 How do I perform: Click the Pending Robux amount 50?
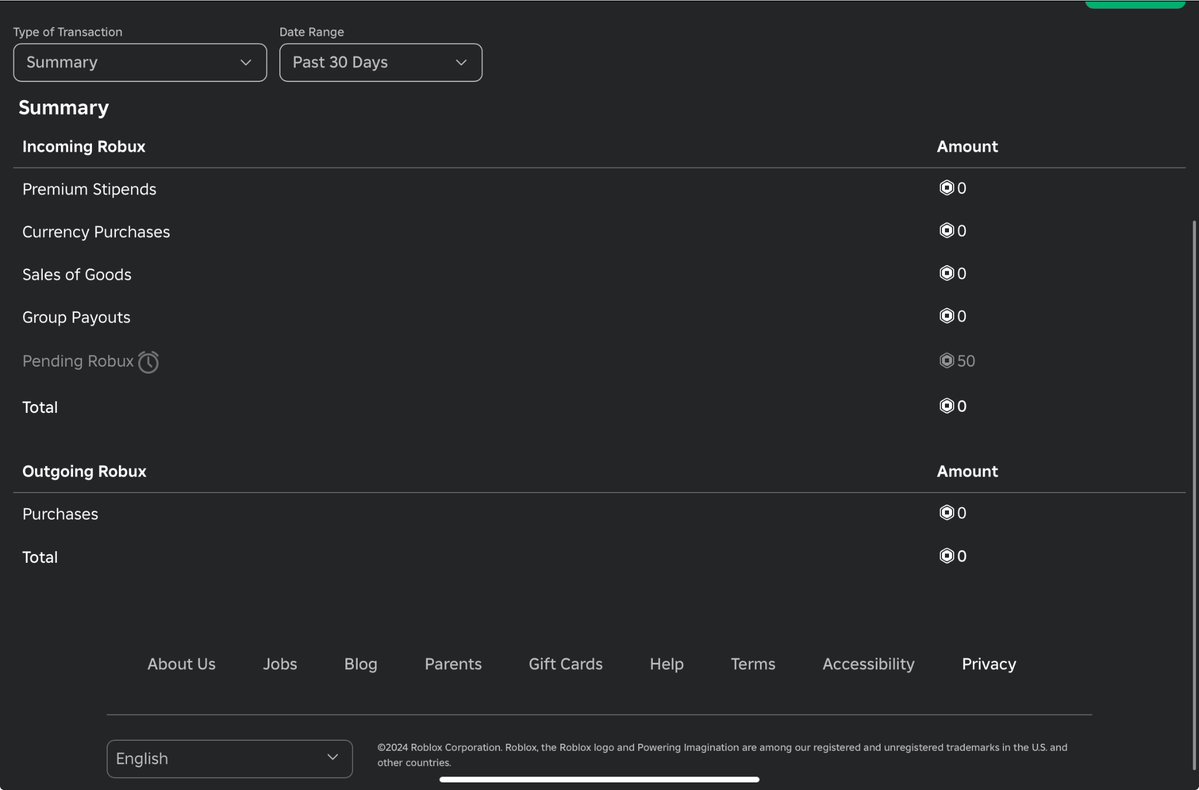966,361
